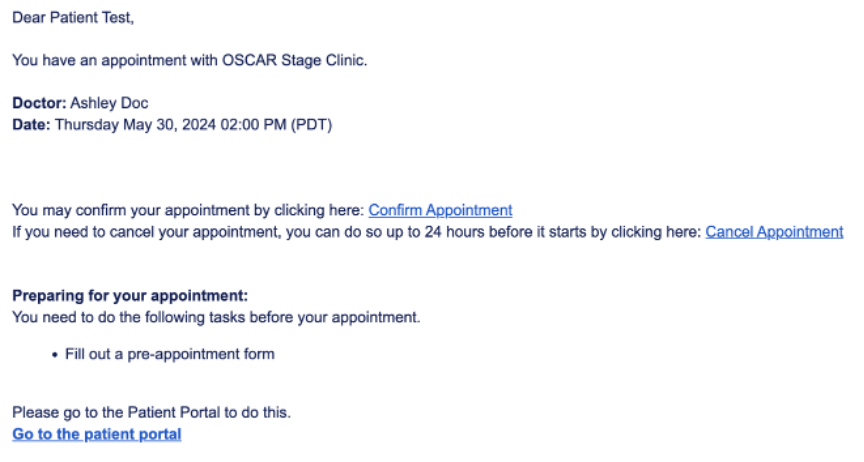
Task: Click the "If you need to cancel" sentence
Action: point(90,232)
